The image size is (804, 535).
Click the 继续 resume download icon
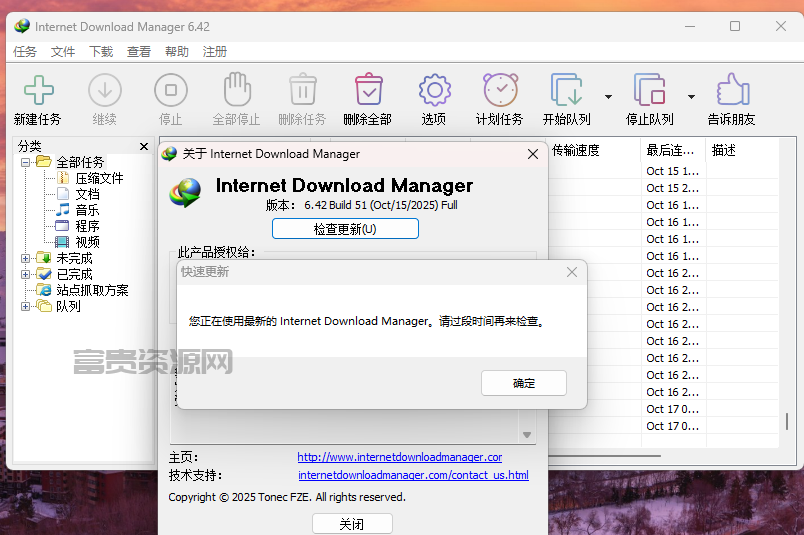coord(105,90)
